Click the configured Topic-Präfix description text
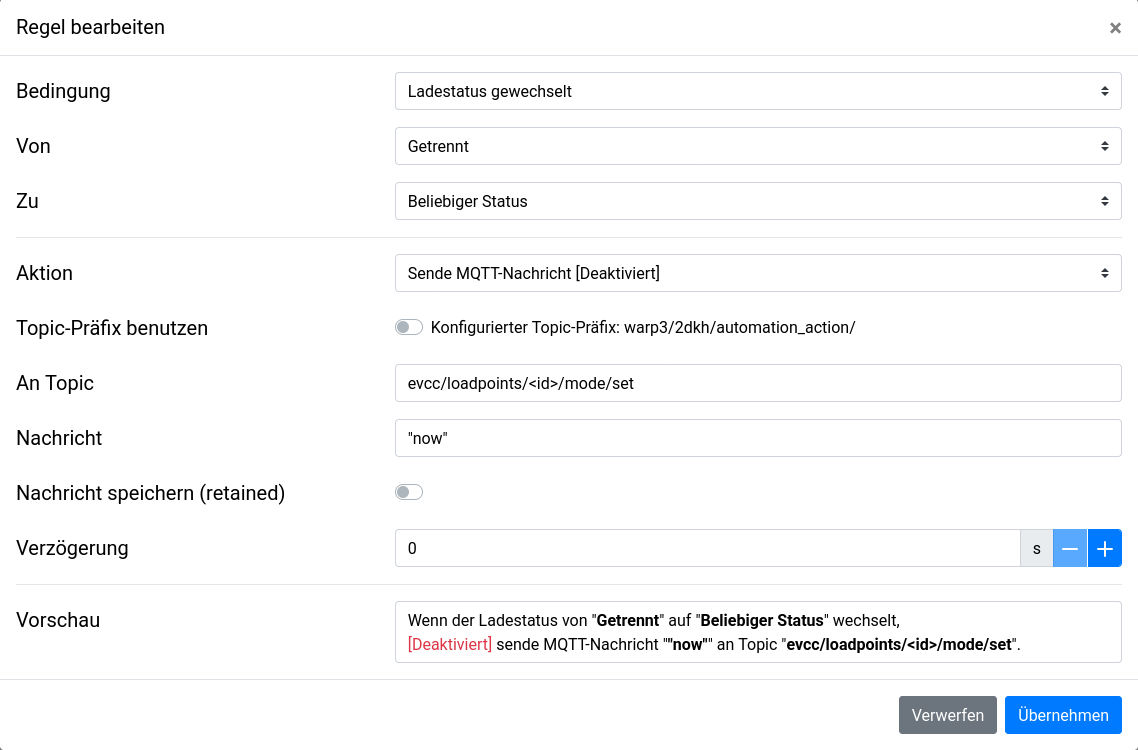 point(643,328)
